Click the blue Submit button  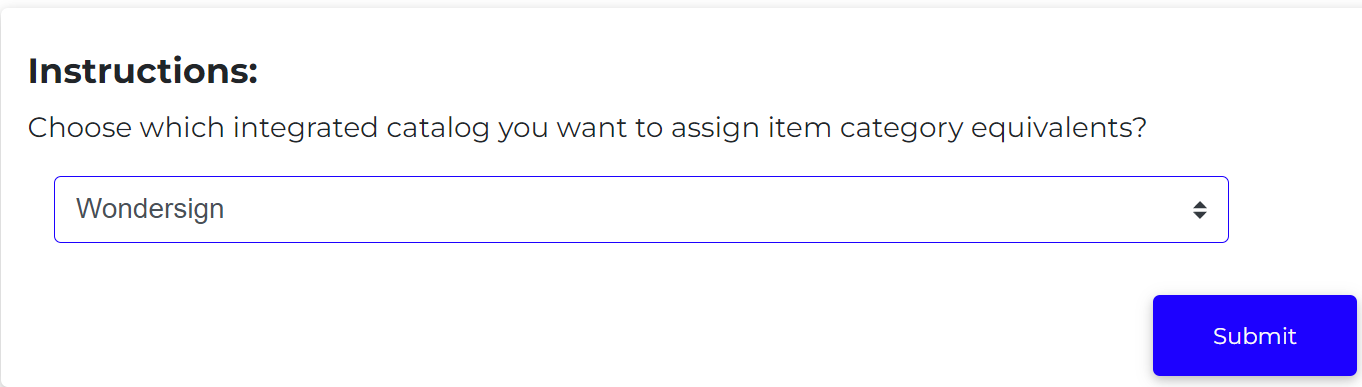pyautogui.click(x=1254, y=336)
